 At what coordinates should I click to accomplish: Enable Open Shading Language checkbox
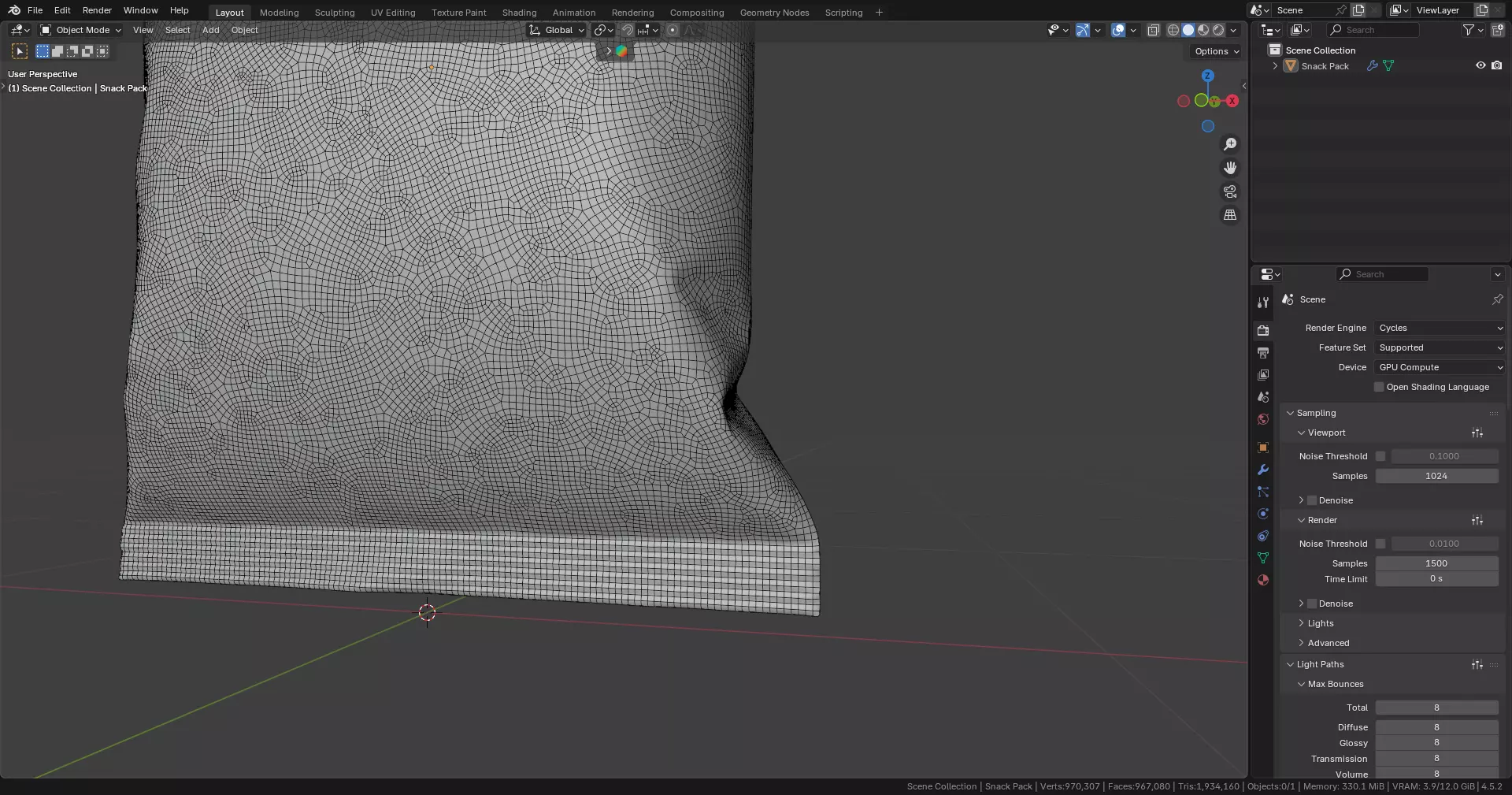1379,387
